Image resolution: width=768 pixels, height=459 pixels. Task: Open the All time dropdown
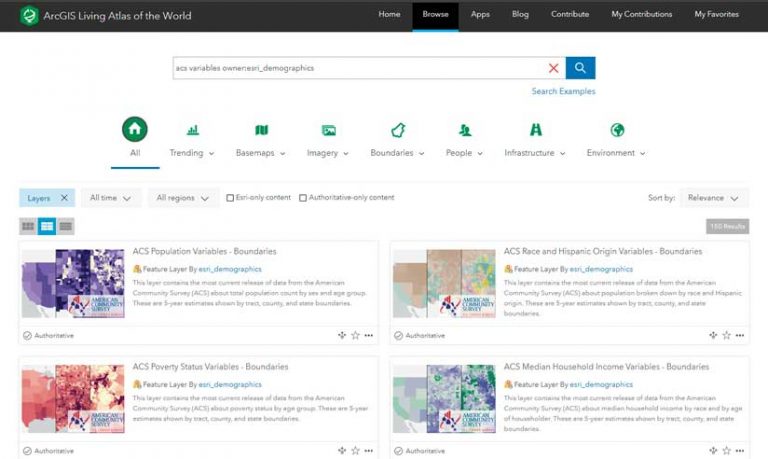[x=111, y=198]
